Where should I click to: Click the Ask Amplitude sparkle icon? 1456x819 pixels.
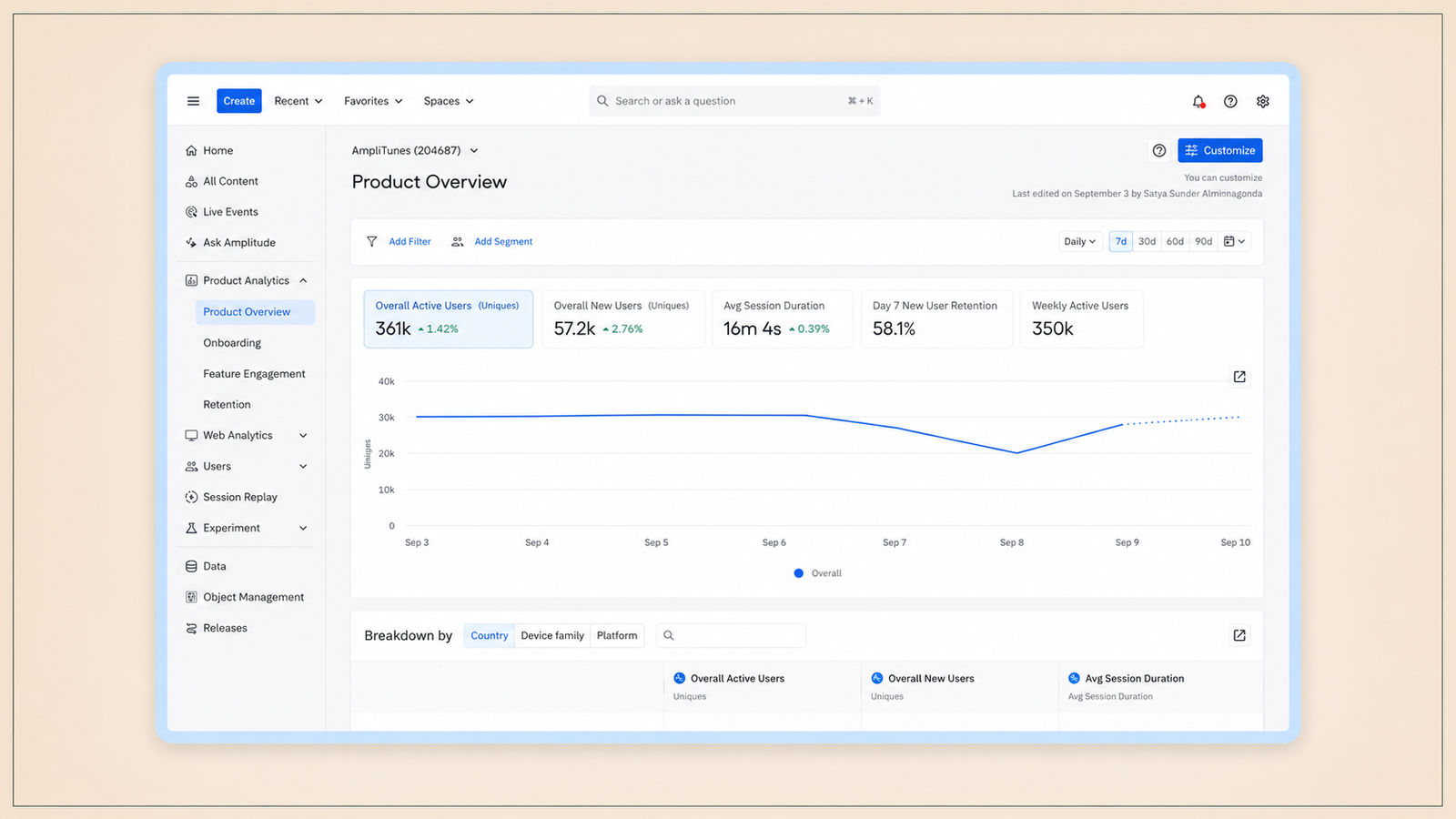pyautogui.click(x=191, y=243)
